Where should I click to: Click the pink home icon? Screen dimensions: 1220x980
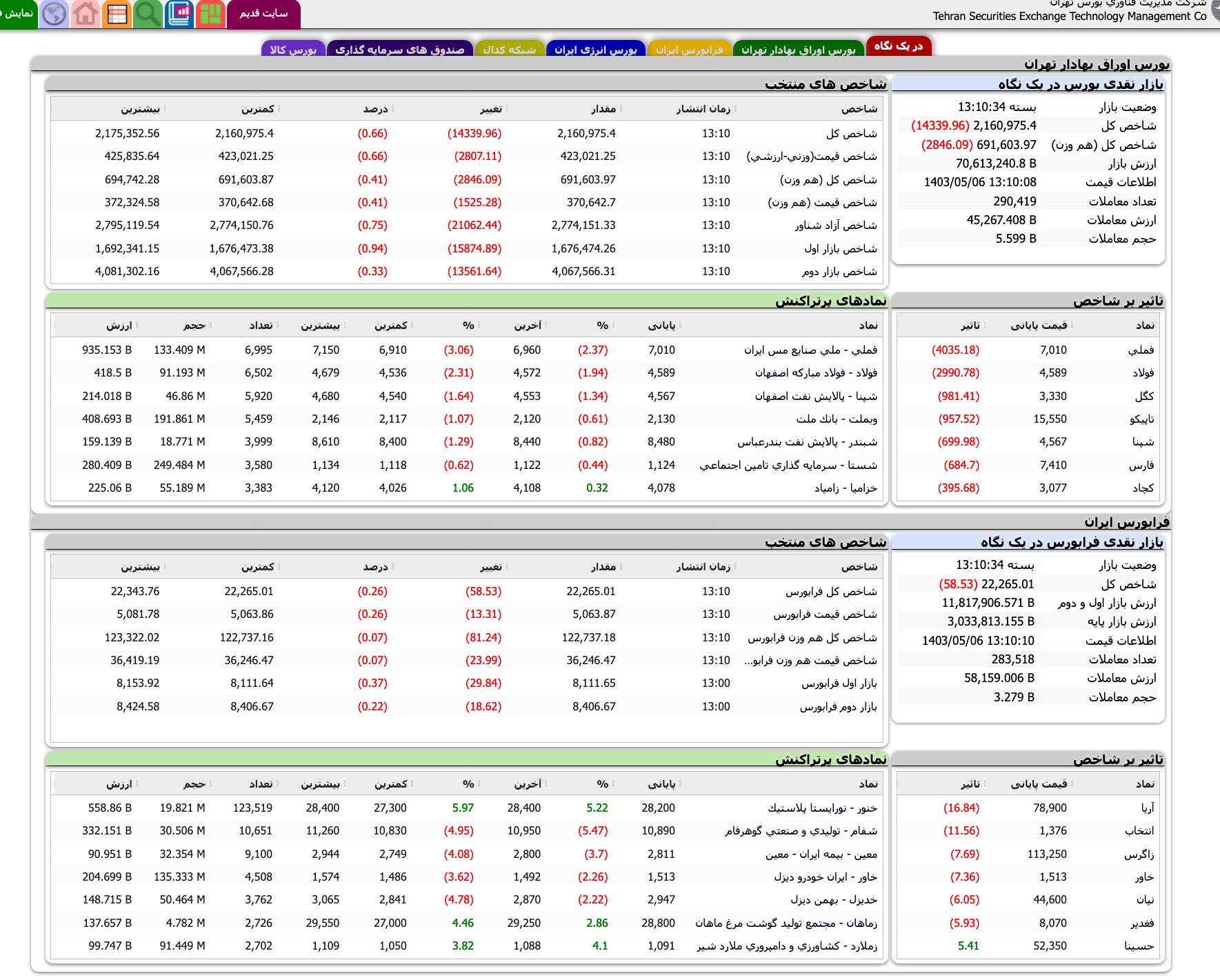tap(86, 13)
